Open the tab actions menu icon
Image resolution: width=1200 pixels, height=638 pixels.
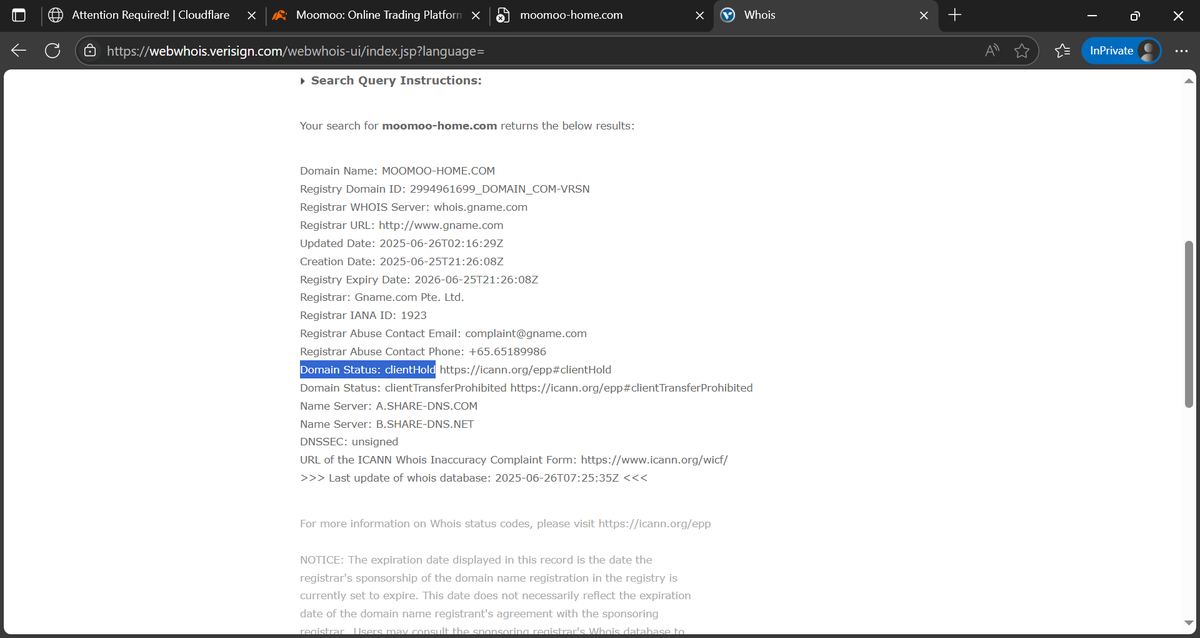[18, 15]
